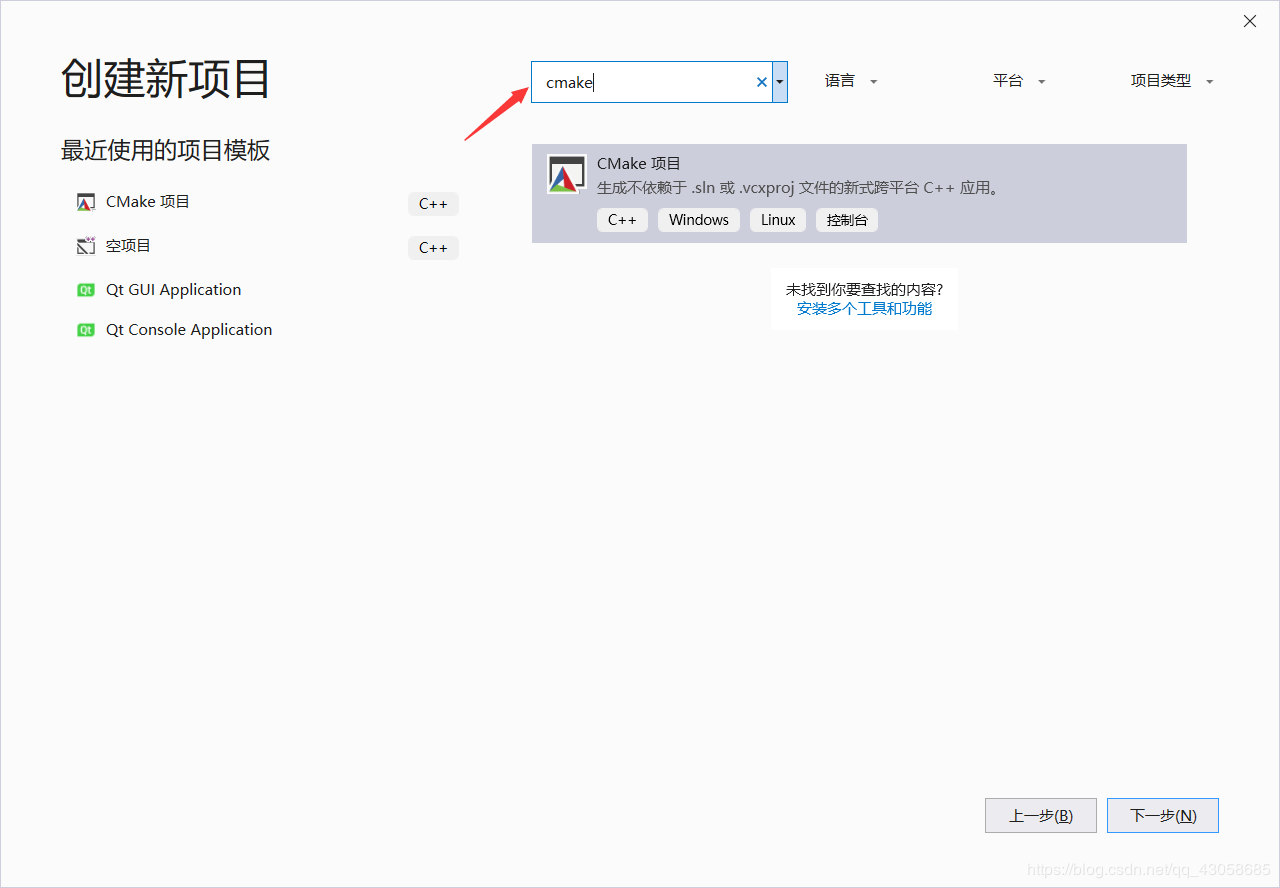Click the C++ badge next to 空项目
The image size is (1280, 888).
click(x=433, y=247)
